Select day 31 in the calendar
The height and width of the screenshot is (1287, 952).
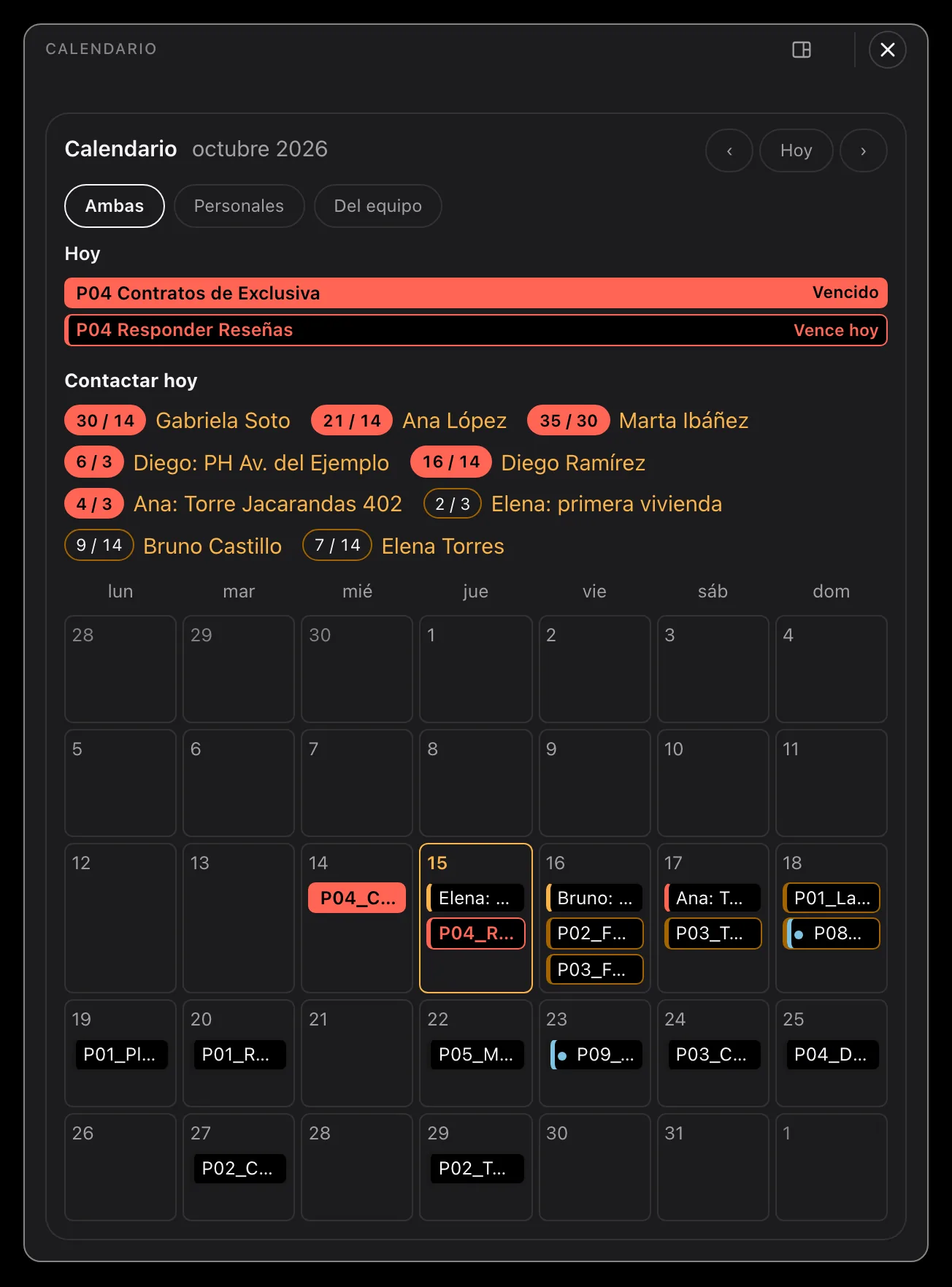[x=713, y=1167]
